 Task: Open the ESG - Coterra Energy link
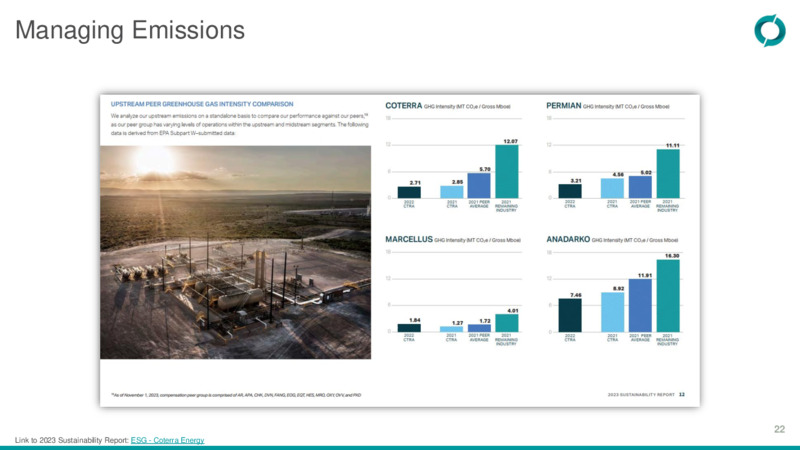pos(167,440)
